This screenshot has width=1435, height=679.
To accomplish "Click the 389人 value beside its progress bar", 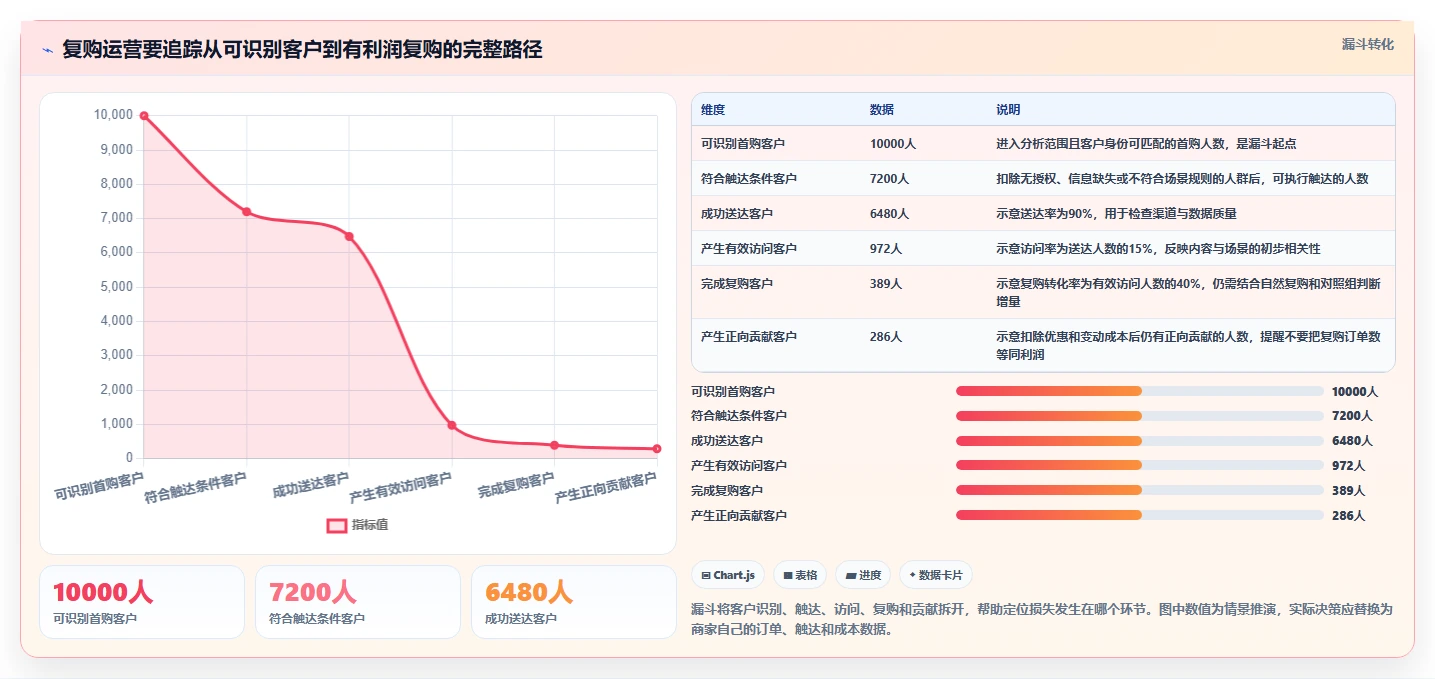I will (1348, 491).
